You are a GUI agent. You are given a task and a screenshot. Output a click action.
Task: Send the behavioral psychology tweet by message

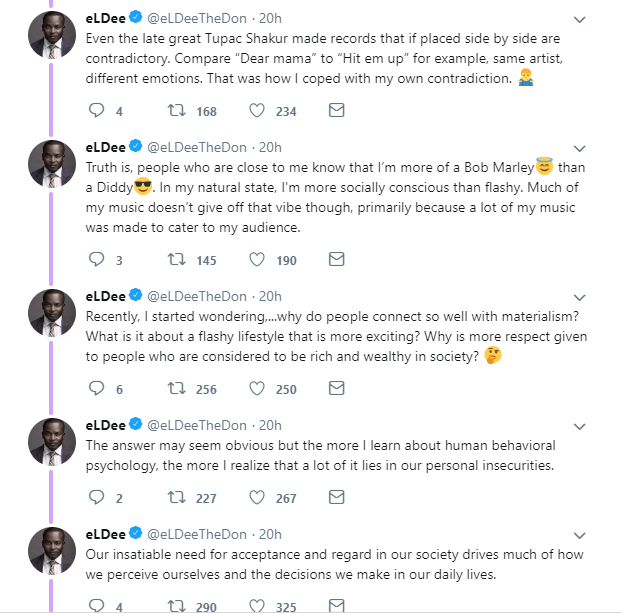[x=337, y=497]
